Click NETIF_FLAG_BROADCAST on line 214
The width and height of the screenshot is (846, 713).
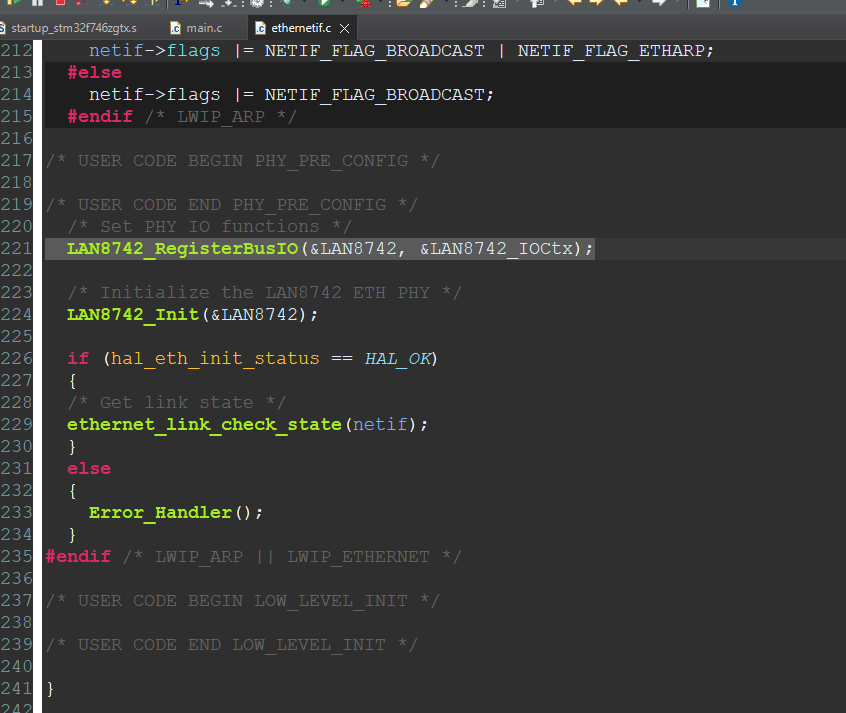(374, 95)
